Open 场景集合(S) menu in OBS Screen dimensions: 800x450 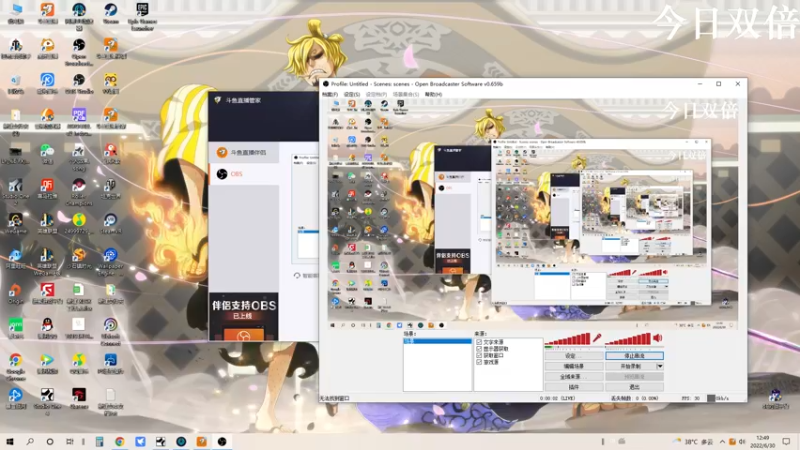(406, 94)
